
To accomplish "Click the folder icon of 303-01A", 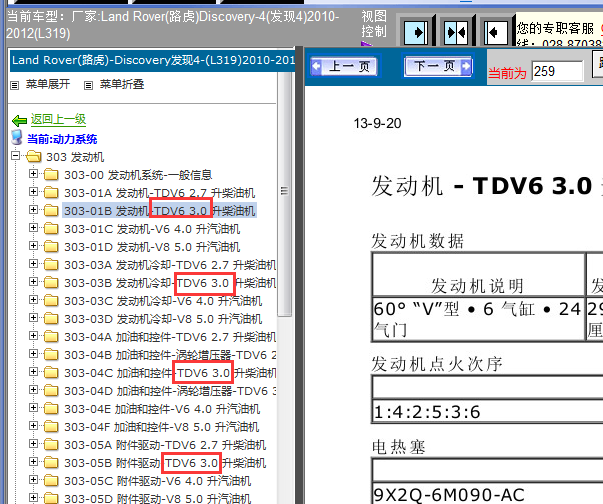I will tap(51, 192).
